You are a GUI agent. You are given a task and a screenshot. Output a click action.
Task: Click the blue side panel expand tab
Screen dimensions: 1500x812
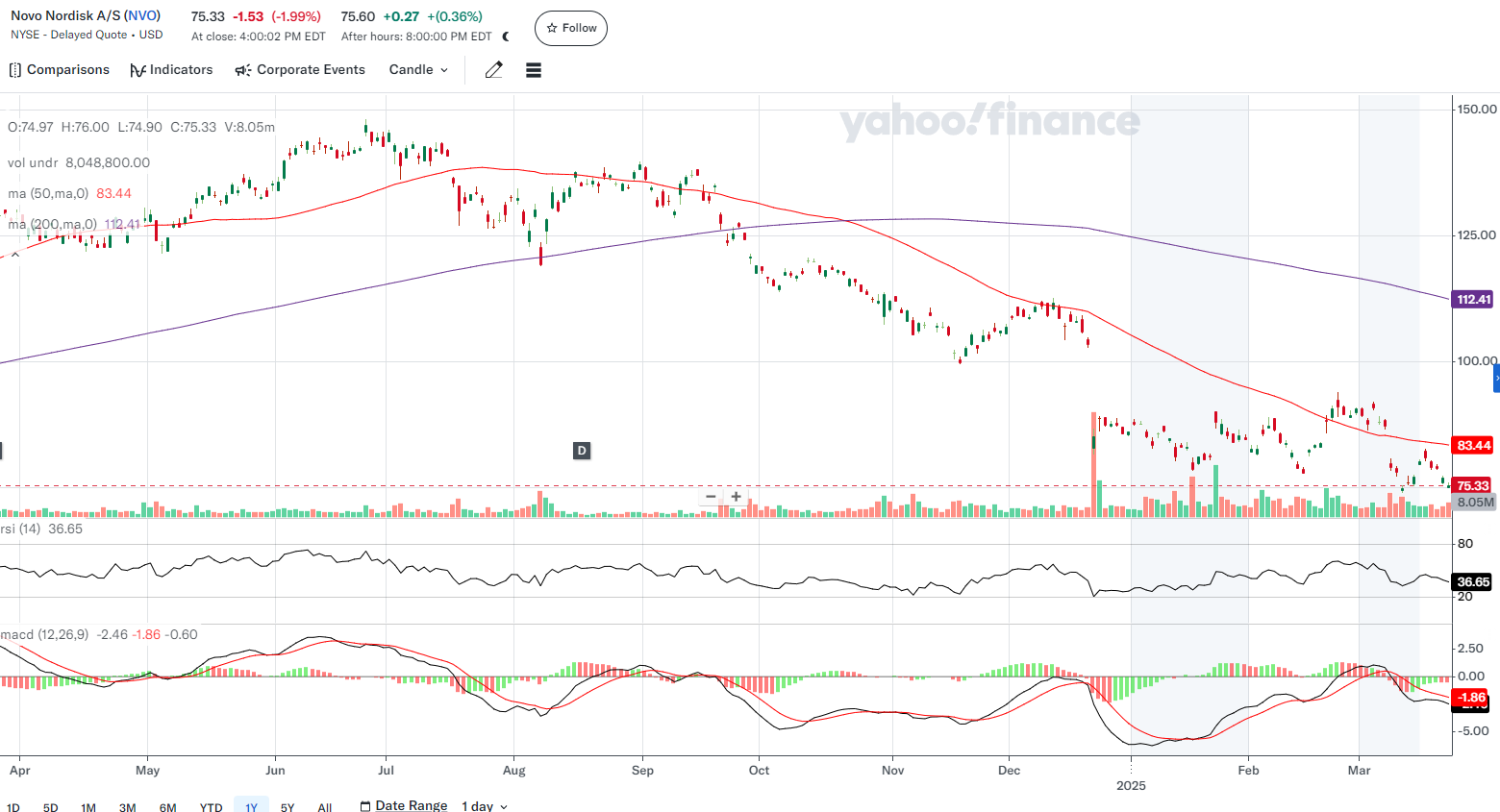(1496, 378)
